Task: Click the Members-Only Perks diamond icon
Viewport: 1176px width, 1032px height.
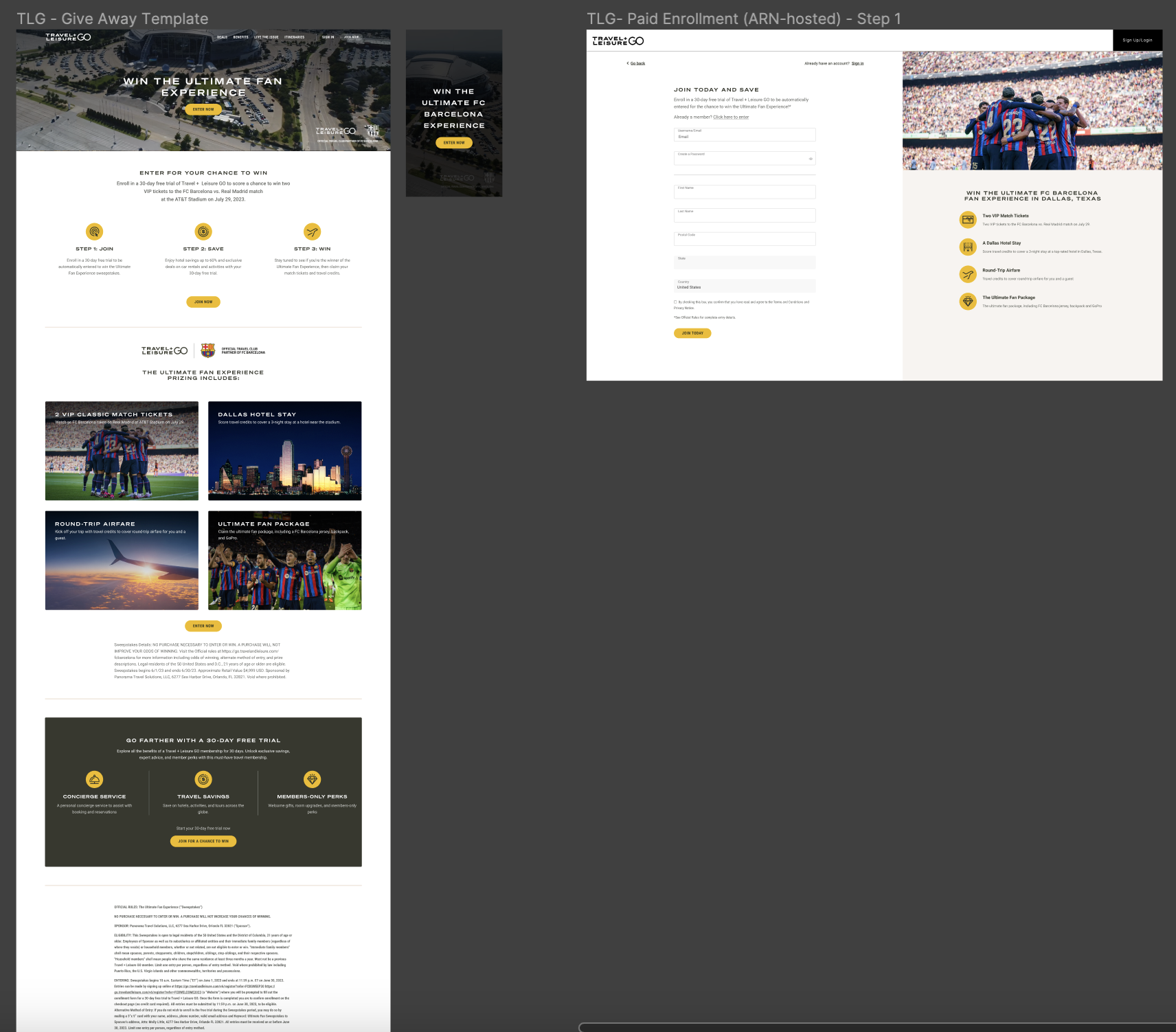Action: coord(313,779)
